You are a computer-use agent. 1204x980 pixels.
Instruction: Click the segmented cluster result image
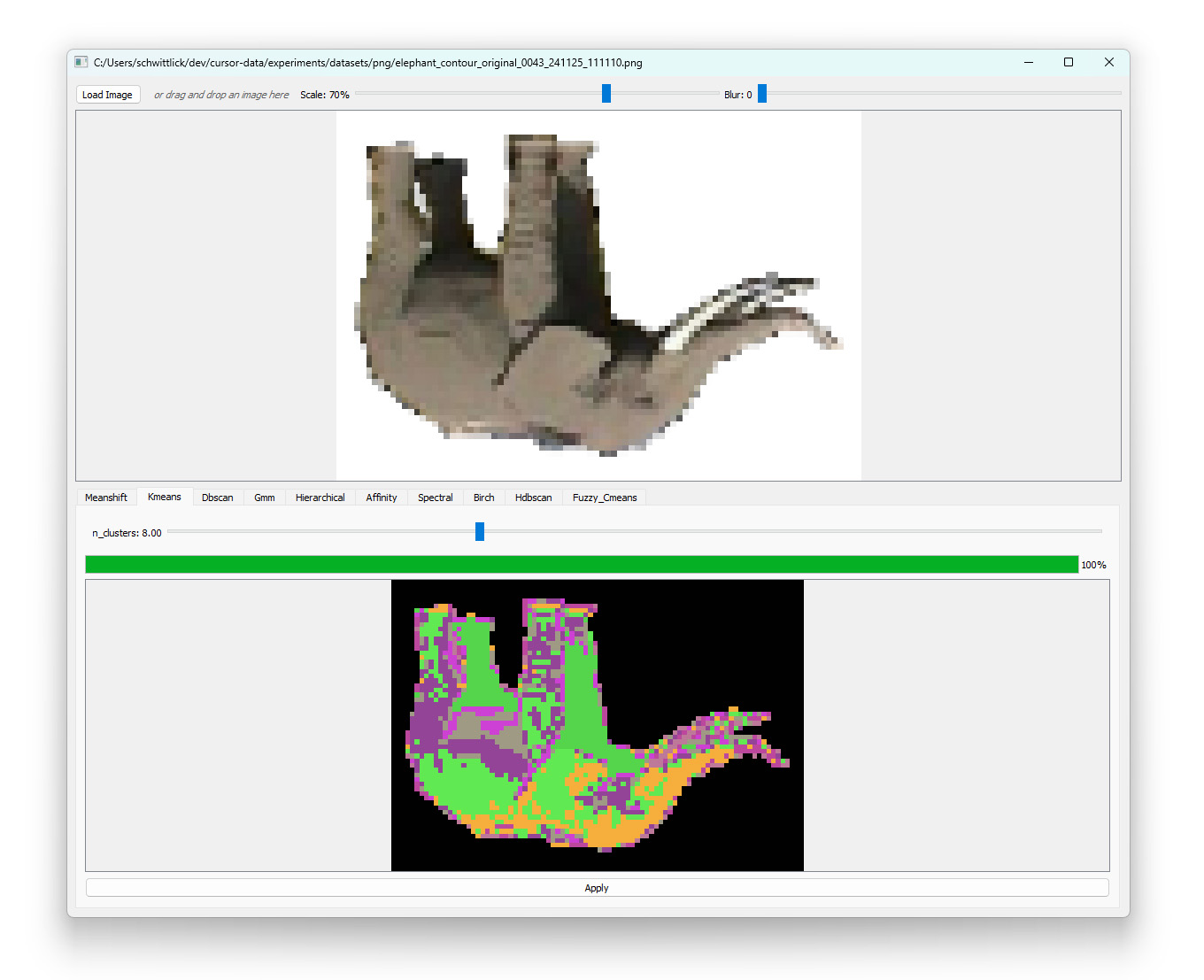[598, 725]
